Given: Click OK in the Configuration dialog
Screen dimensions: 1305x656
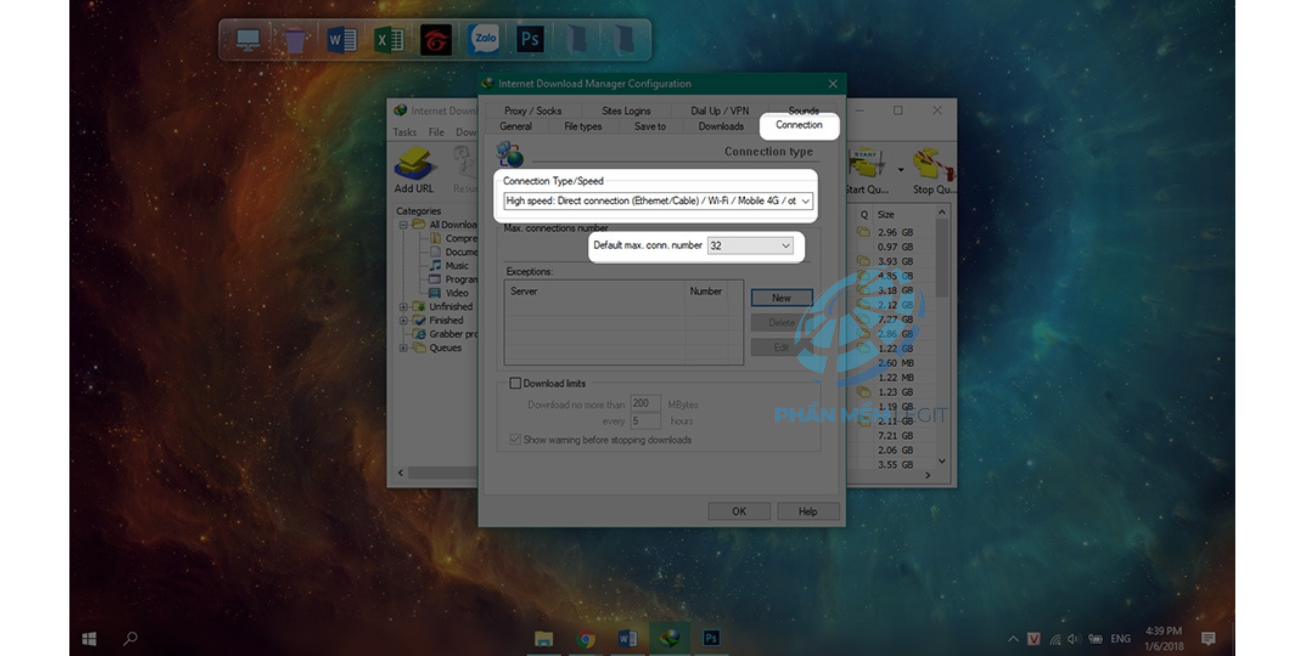Looking at the screenshot, I should coord(739,511).
